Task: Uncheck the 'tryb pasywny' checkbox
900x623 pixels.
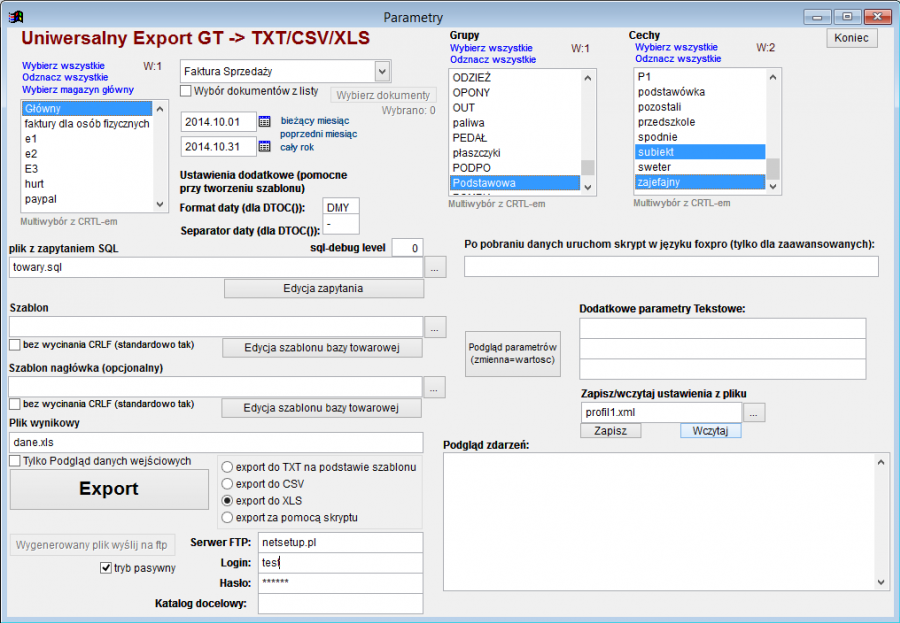Action: 106,568
